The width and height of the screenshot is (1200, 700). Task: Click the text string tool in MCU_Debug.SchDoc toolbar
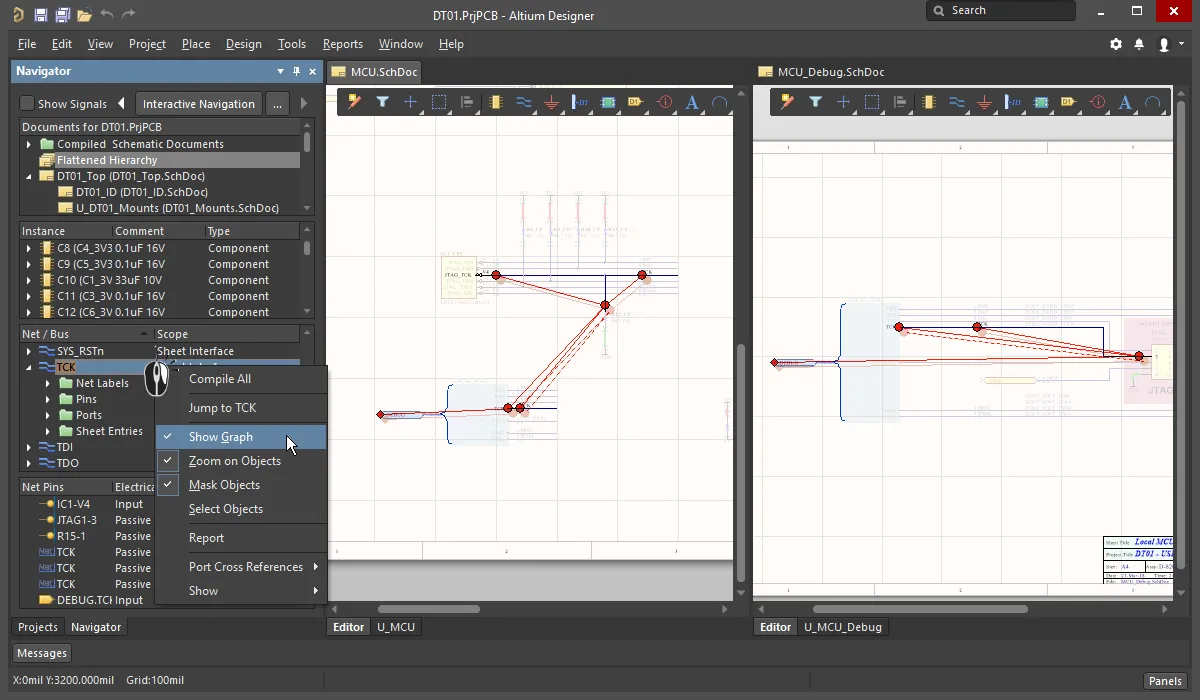pos(1126,102)
